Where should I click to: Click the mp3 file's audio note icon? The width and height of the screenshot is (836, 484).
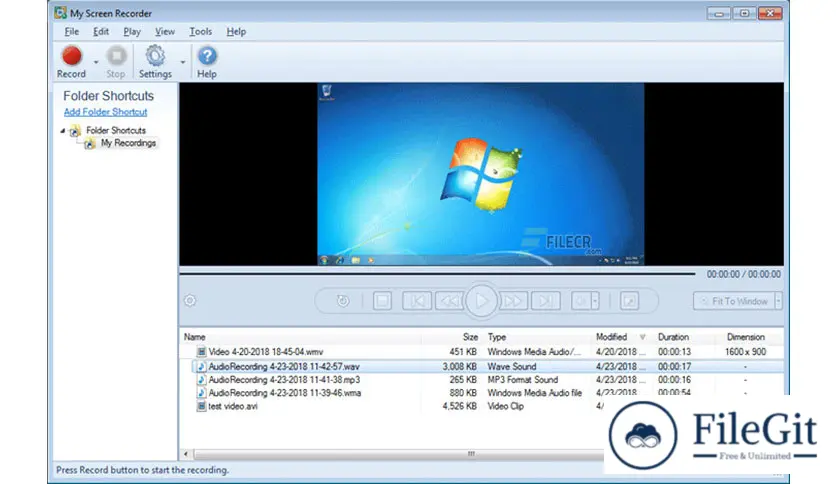201,380
